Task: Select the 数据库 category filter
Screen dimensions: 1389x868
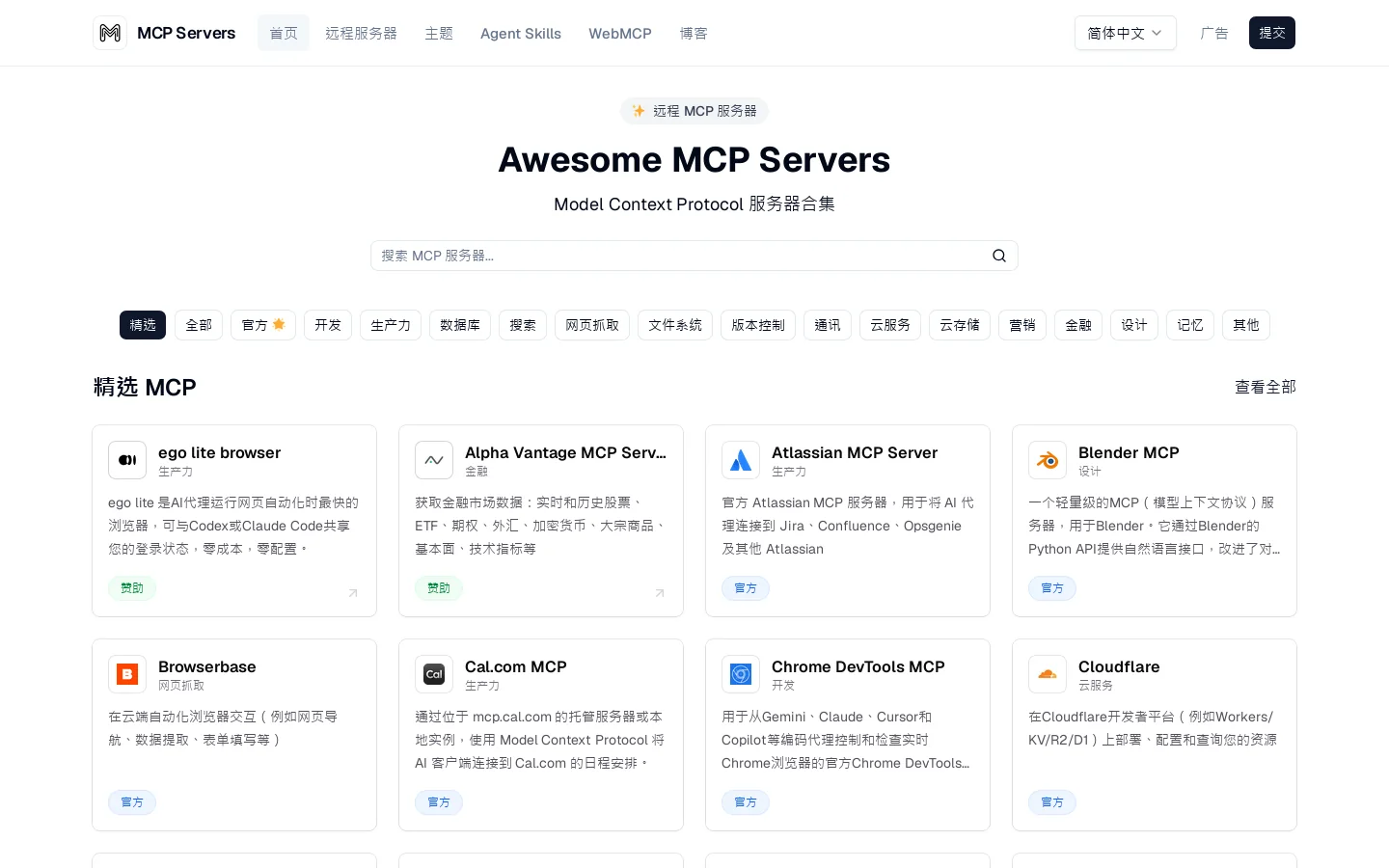Action: (x=460, y=325)
